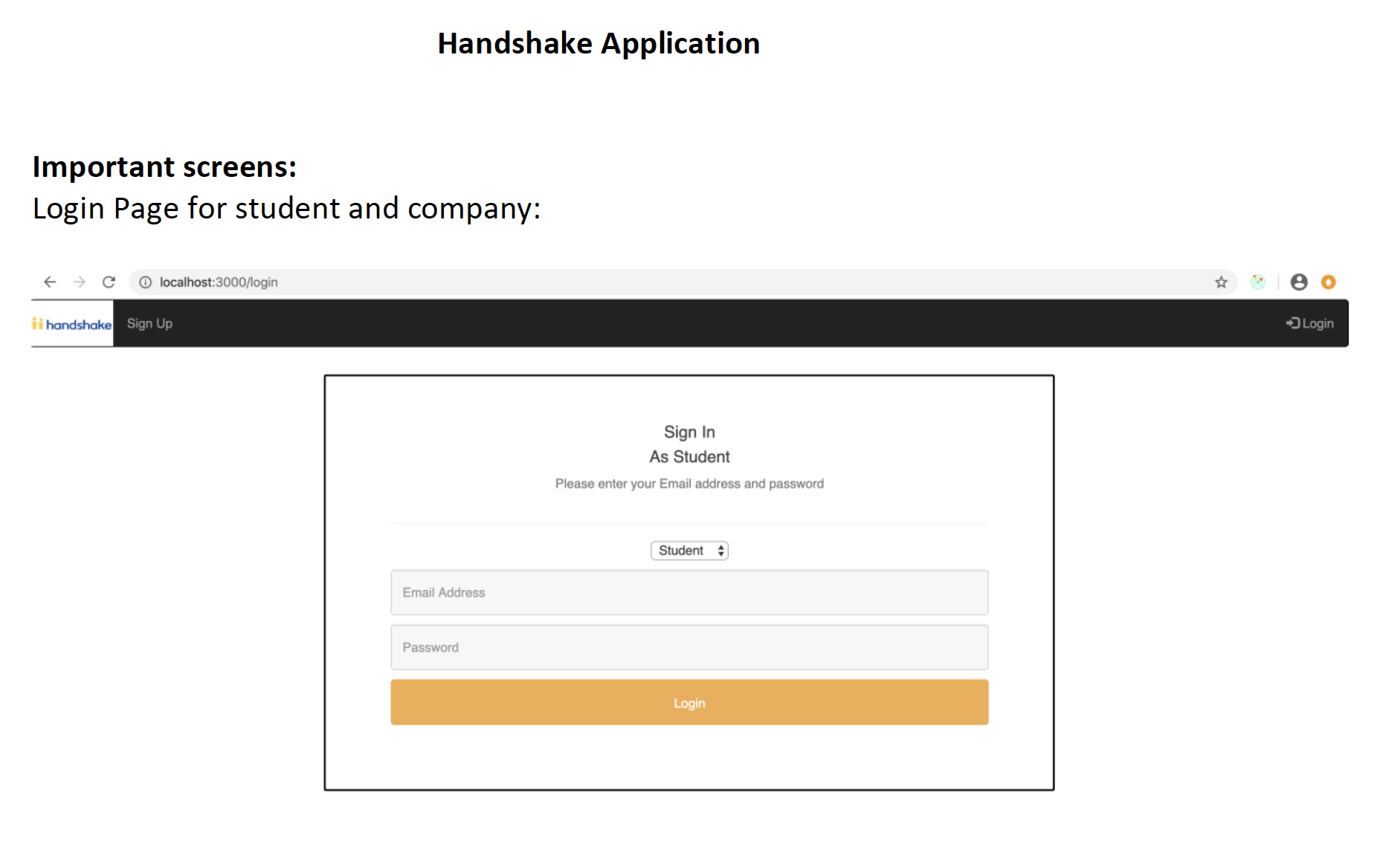Open the browser profile avatar icon
This screenshot has height=868, width=1377.
tap(1299, 282)
